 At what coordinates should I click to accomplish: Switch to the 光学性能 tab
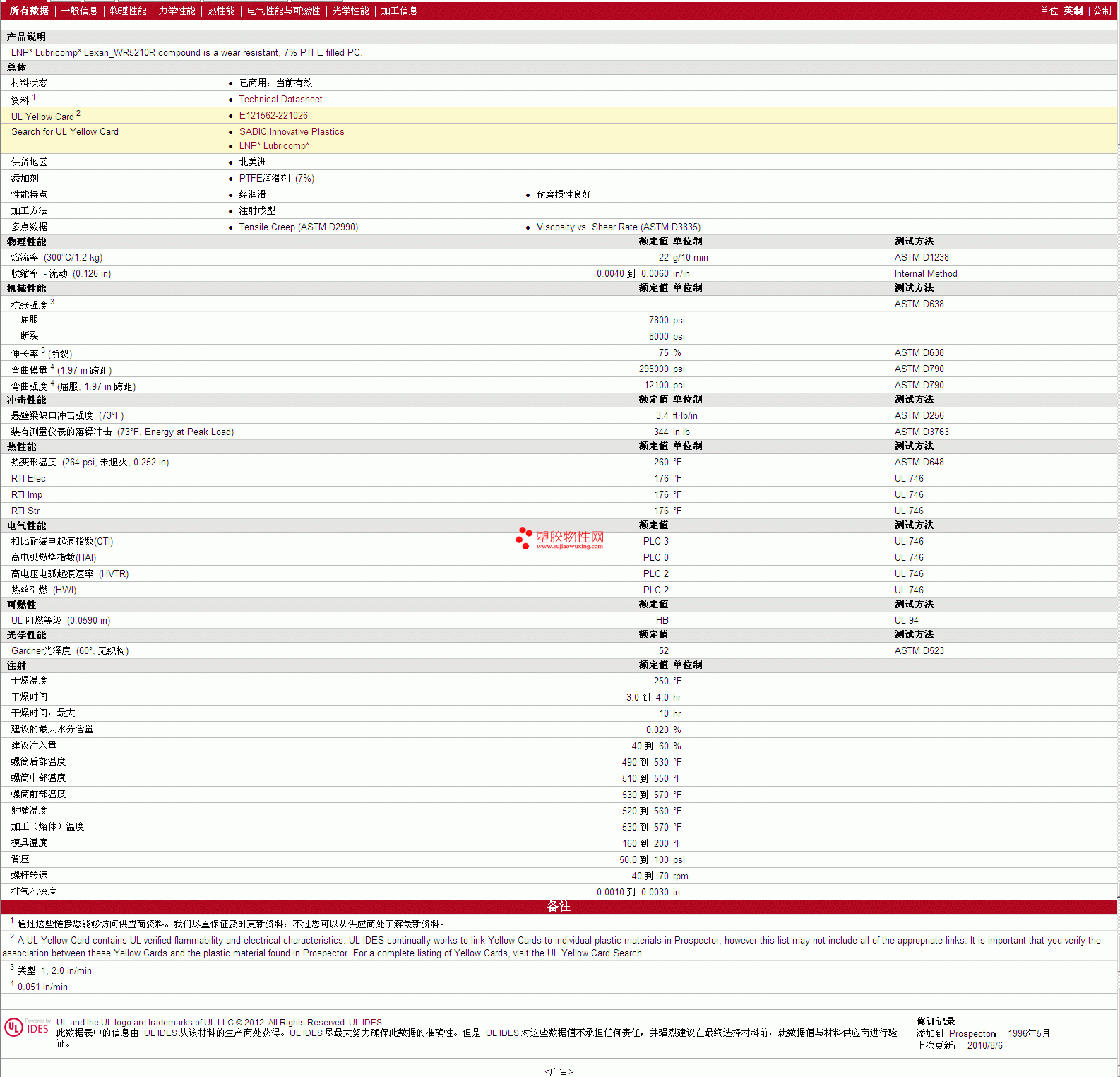351,11
